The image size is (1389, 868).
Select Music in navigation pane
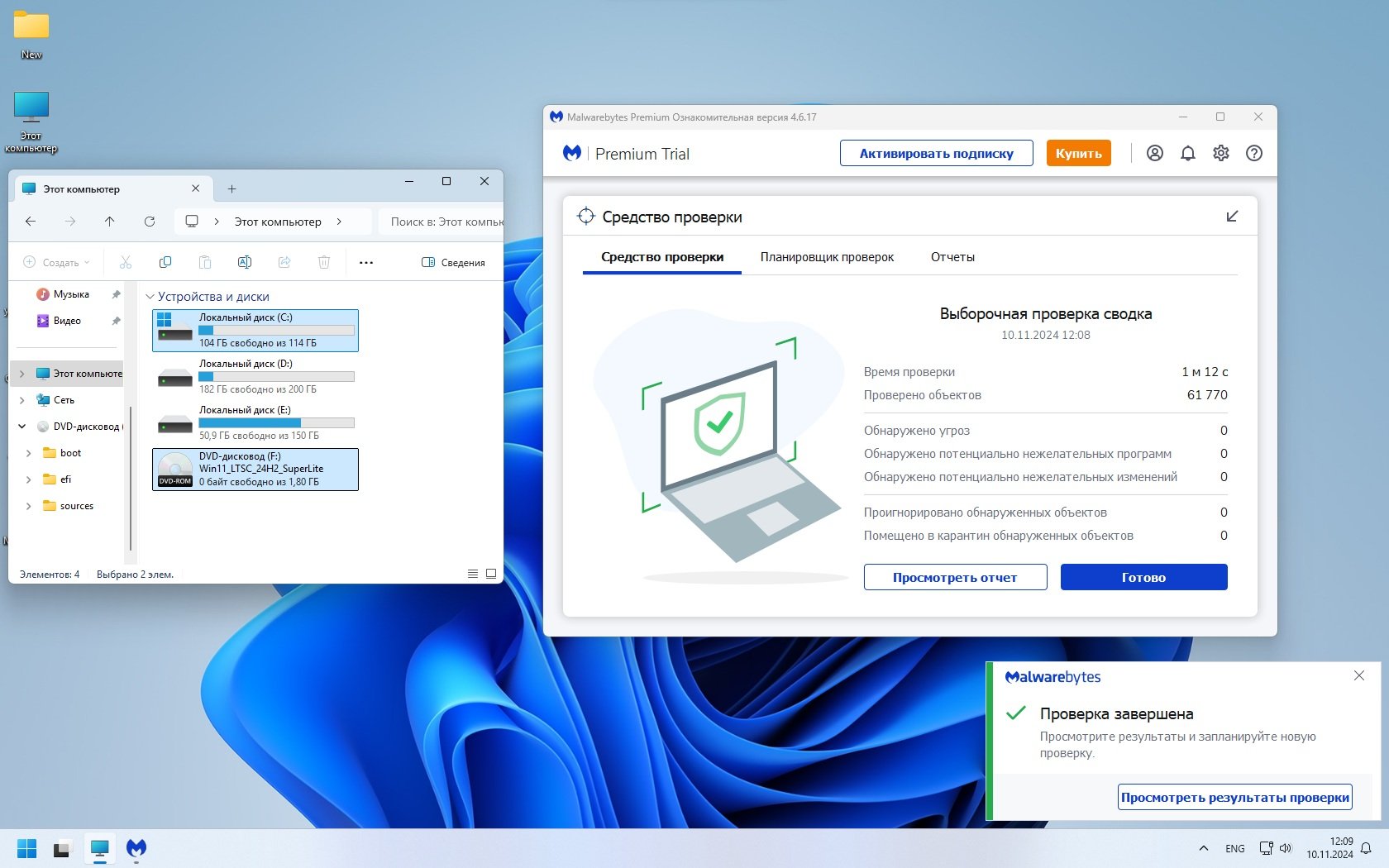71,294
